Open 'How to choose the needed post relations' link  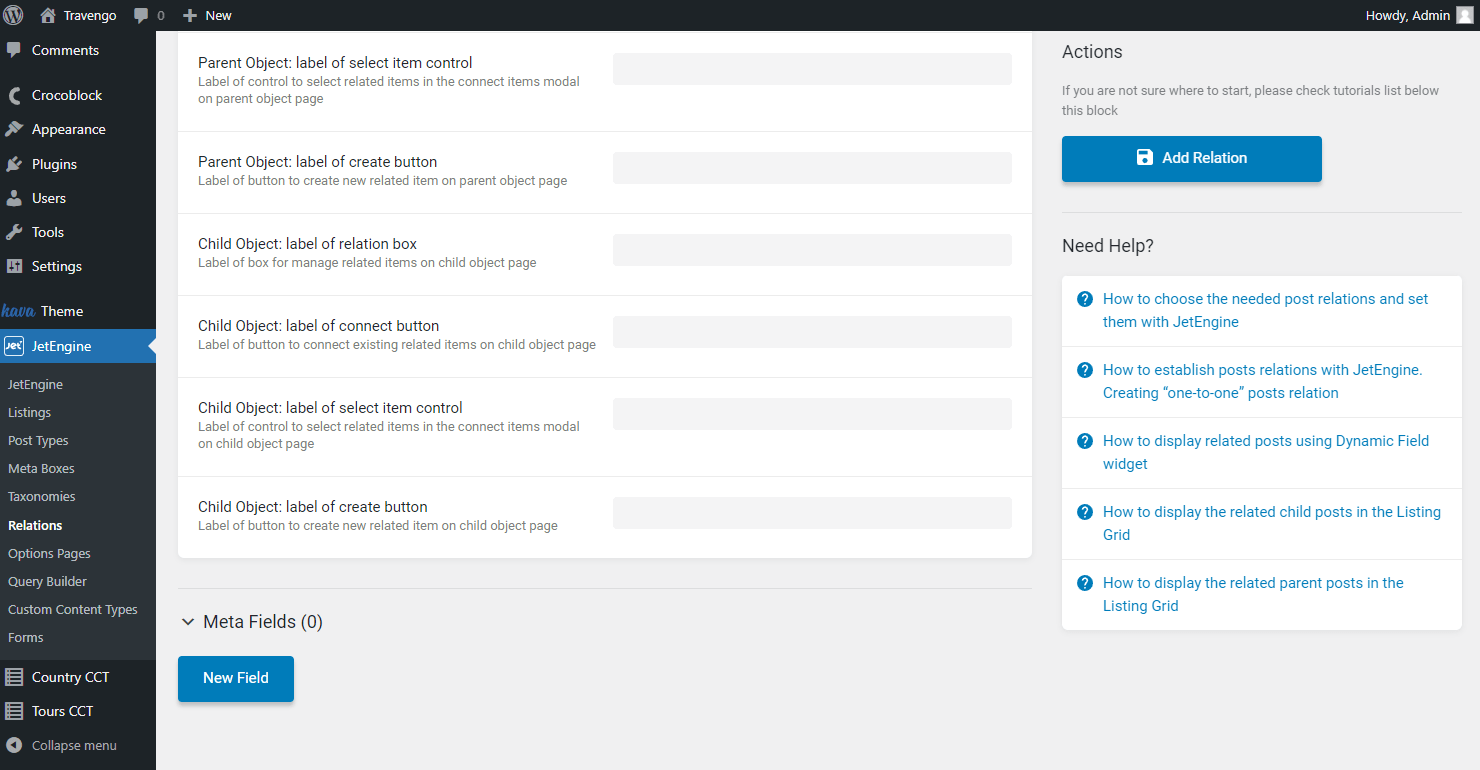pyautogui.click(x=1265, y=310)
